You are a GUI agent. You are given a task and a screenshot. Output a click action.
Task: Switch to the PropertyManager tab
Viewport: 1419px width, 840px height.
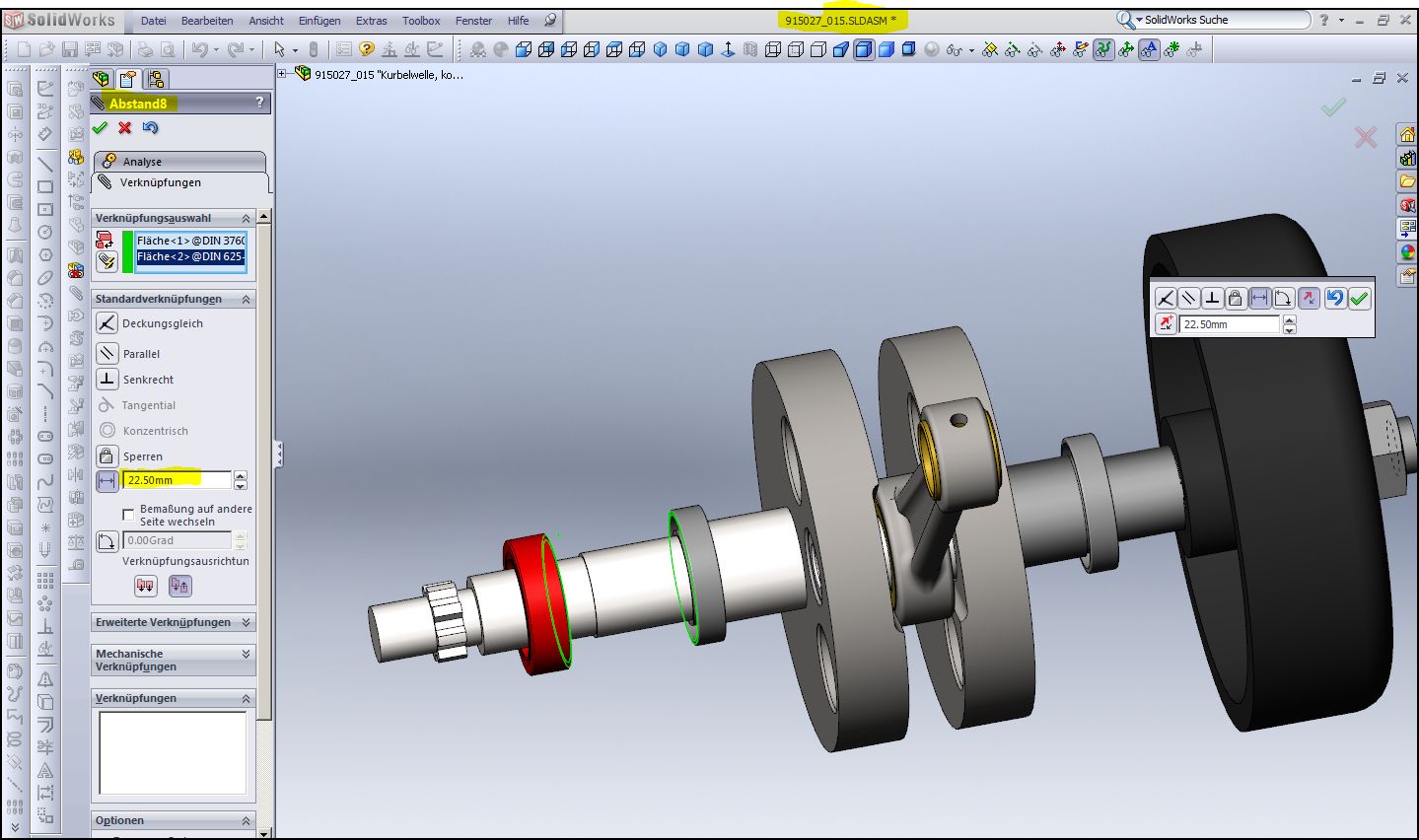coord(128,79)
